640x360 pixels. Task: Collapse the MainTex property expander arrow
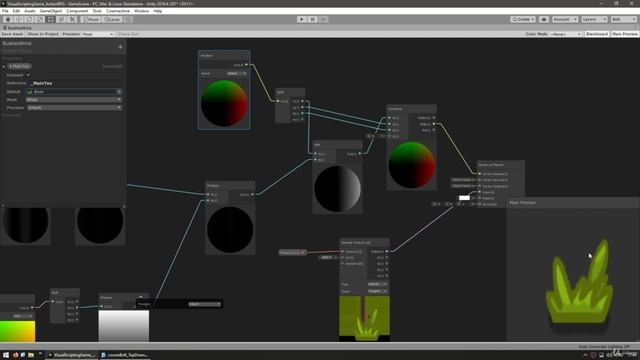coord(4,67)
